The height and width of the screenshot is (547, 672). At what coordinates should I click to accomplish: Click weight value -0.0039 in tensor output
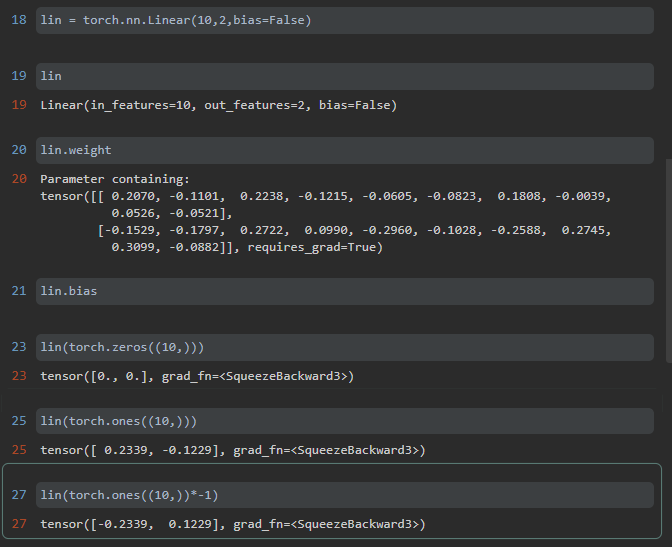coord(580,196)
